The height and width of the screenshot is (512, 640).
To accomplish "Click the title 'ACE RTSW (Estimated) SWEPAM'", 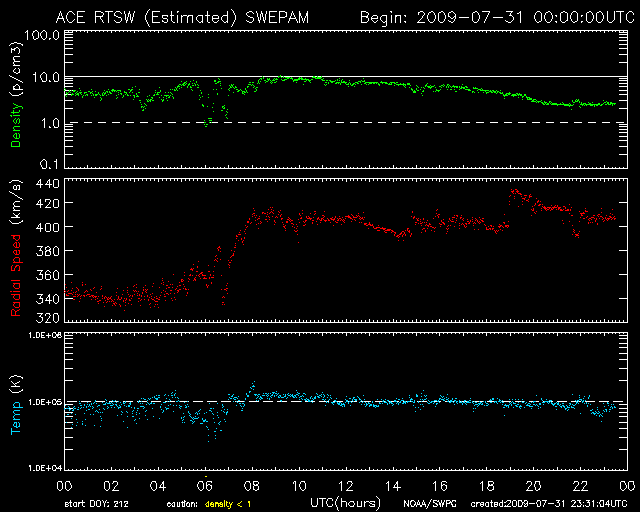I will pos(182,18).
